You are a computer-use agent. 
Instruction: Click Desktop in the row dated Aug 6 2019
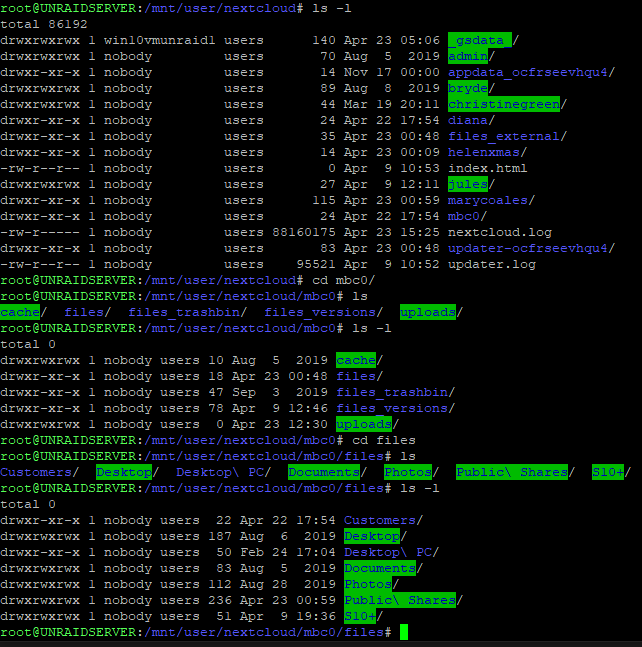(x=372, y=536)
